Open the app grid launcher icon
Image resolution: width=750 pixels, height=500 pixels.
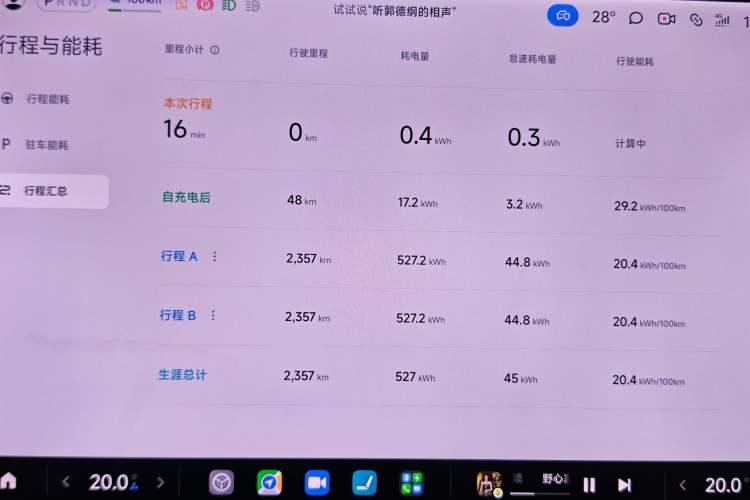[x=411, y=484]
